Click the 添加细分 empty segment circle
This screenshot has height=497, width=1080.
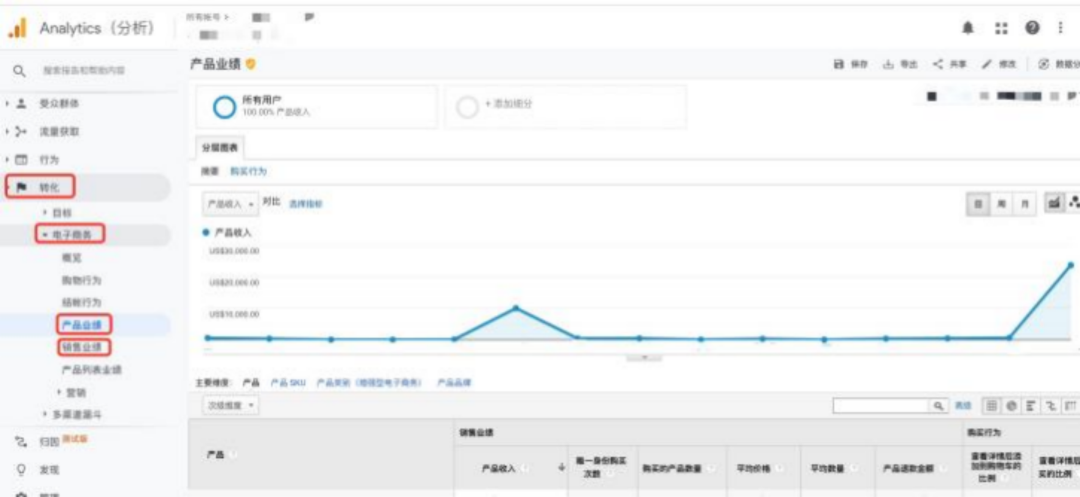[x=468, y=107]
